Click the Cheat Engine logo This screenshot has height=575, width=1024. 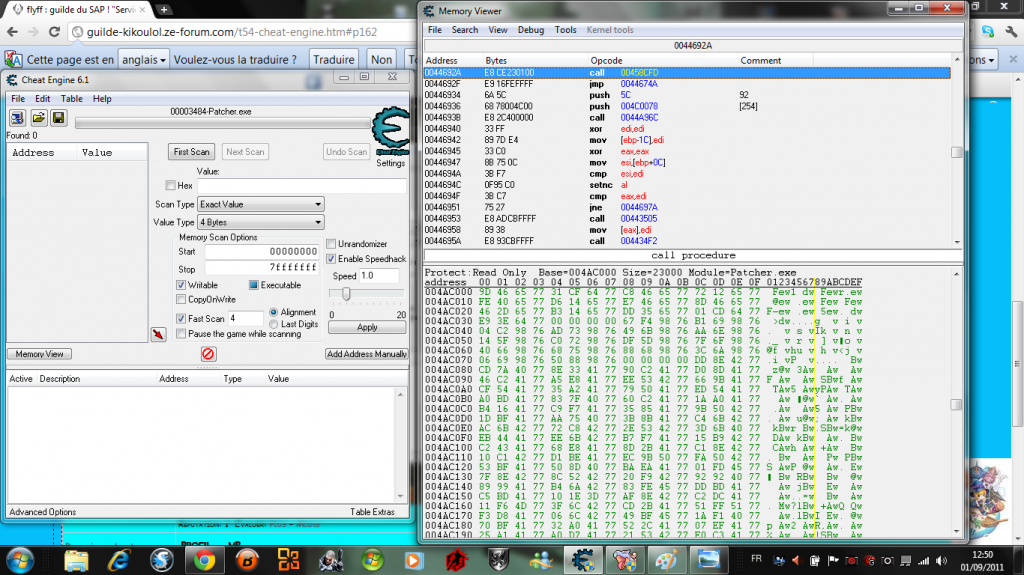pos(391,131)
